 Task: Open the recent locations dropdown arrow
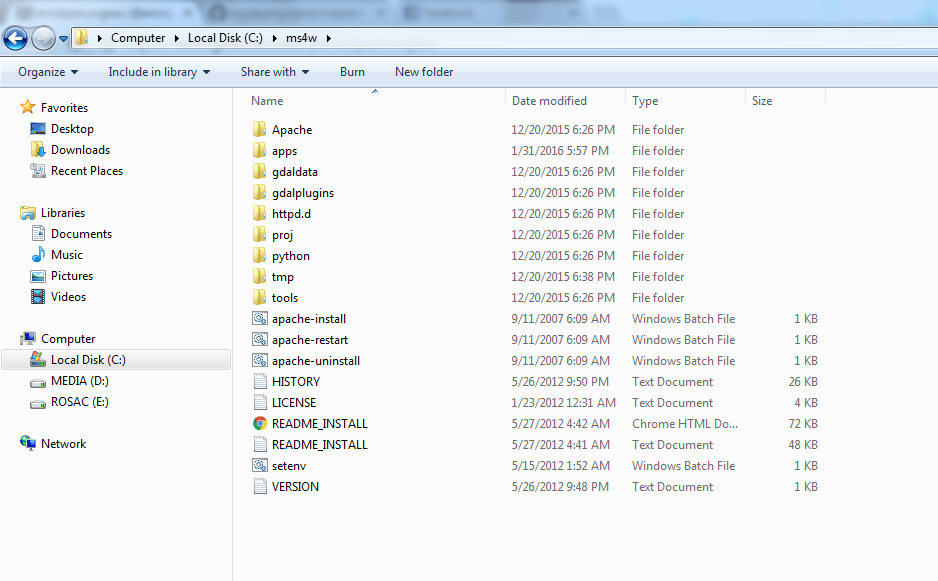coord(63,39)
